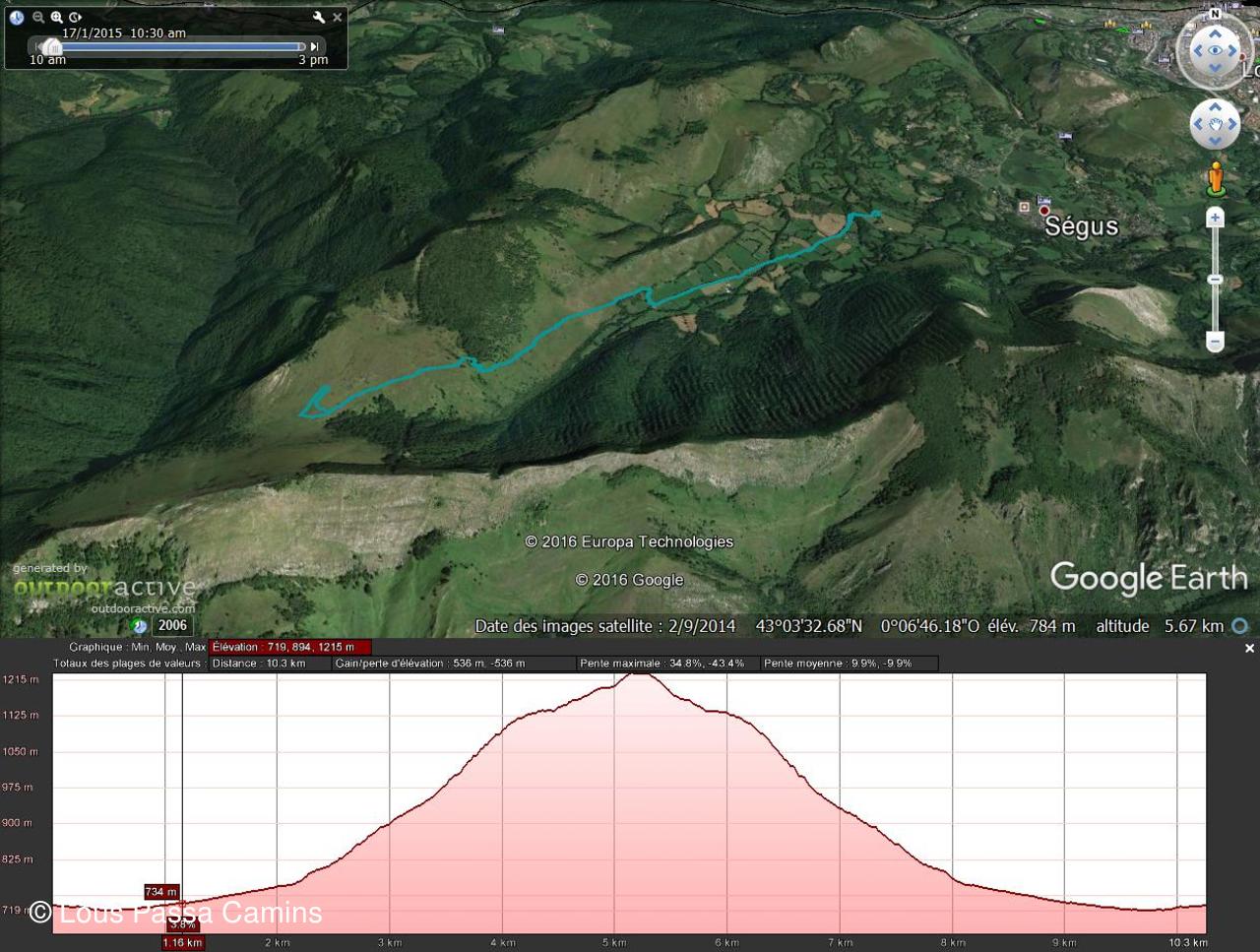Screen dimensions: 1260x952
Task: Open time slider settings wrench
Action: 318,17
